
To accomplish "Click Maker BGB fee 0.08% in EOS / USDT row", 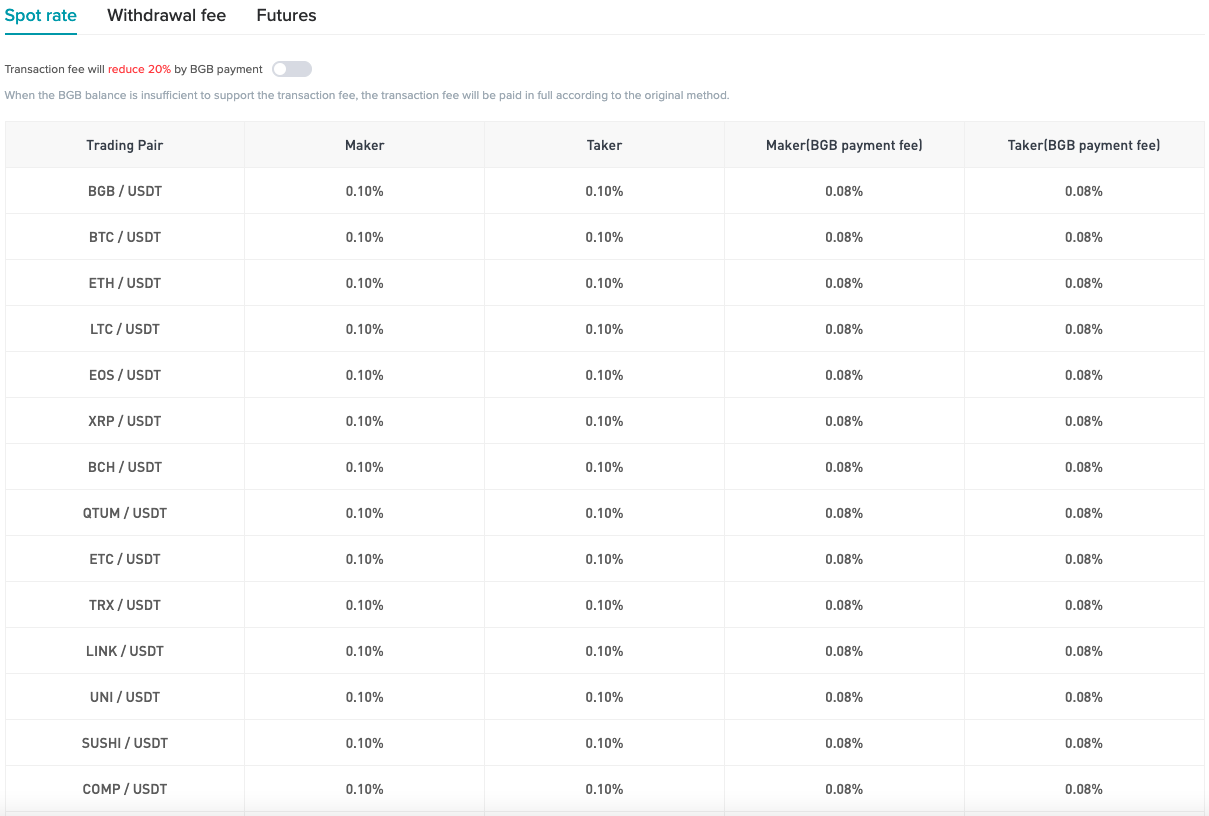I will (x=844, y=375).
